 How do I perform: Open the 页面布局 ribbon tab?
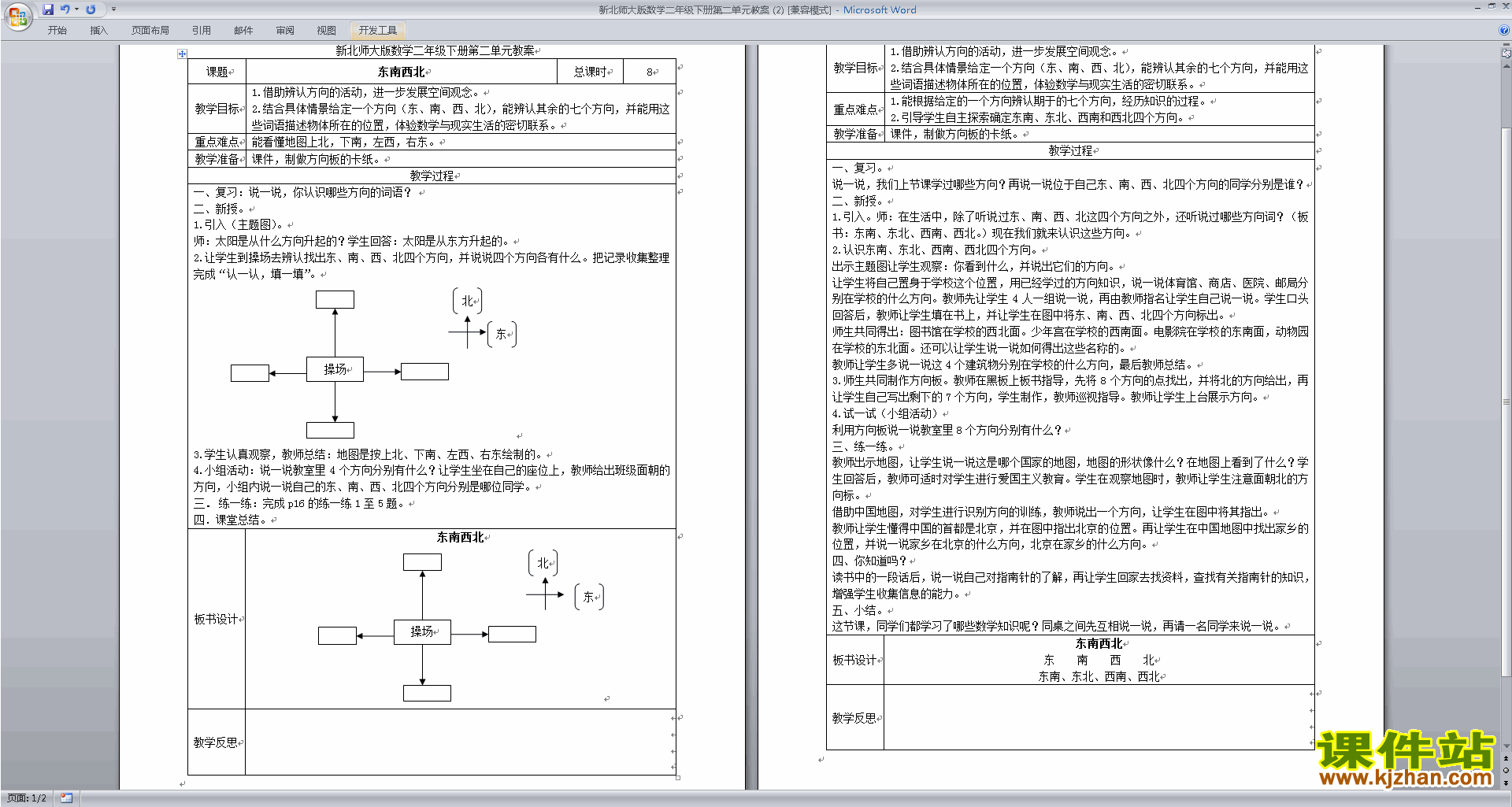point(150,30)
